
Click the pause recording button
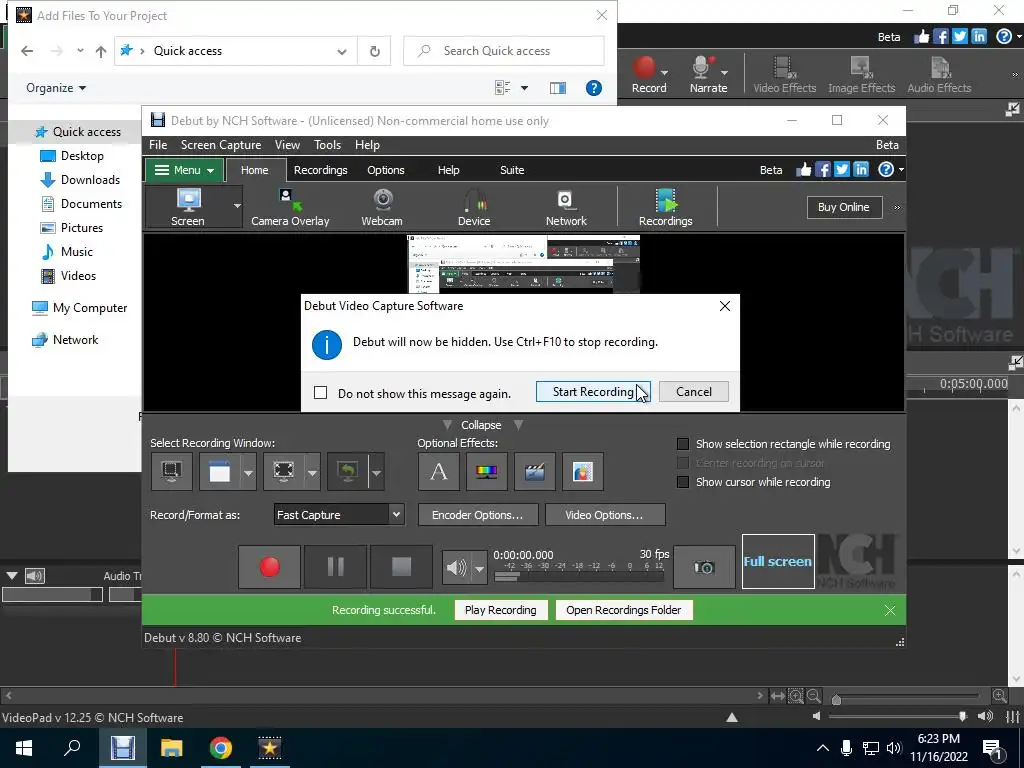[336, 567]
